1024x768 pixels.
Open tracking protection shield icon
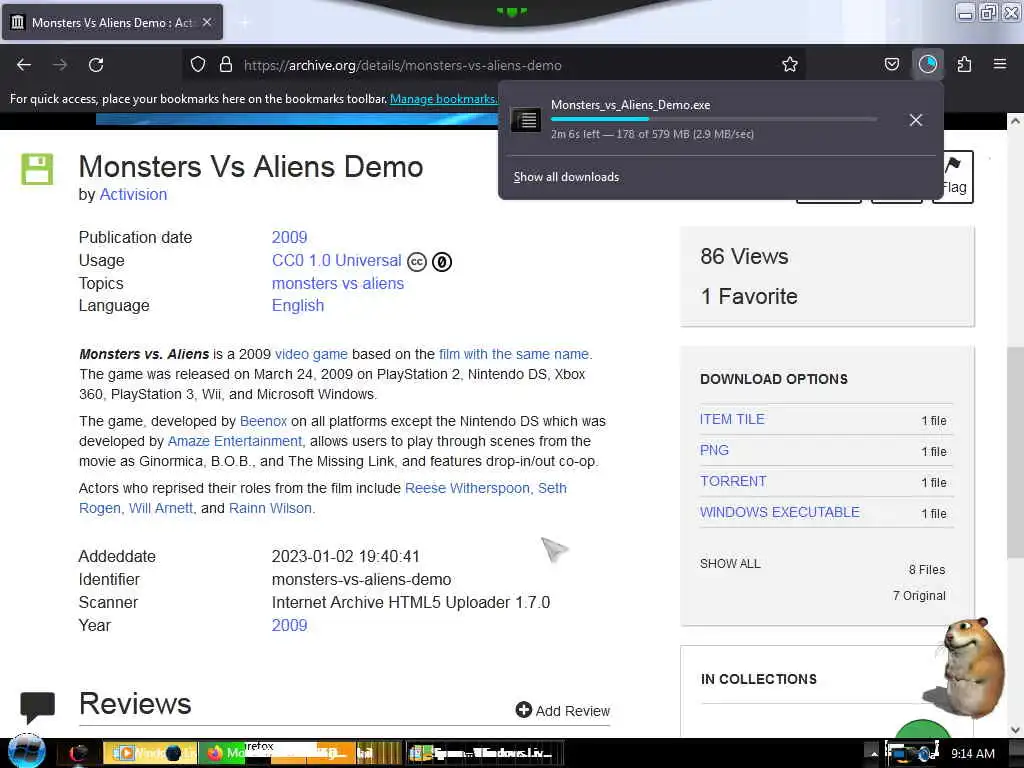198,65
